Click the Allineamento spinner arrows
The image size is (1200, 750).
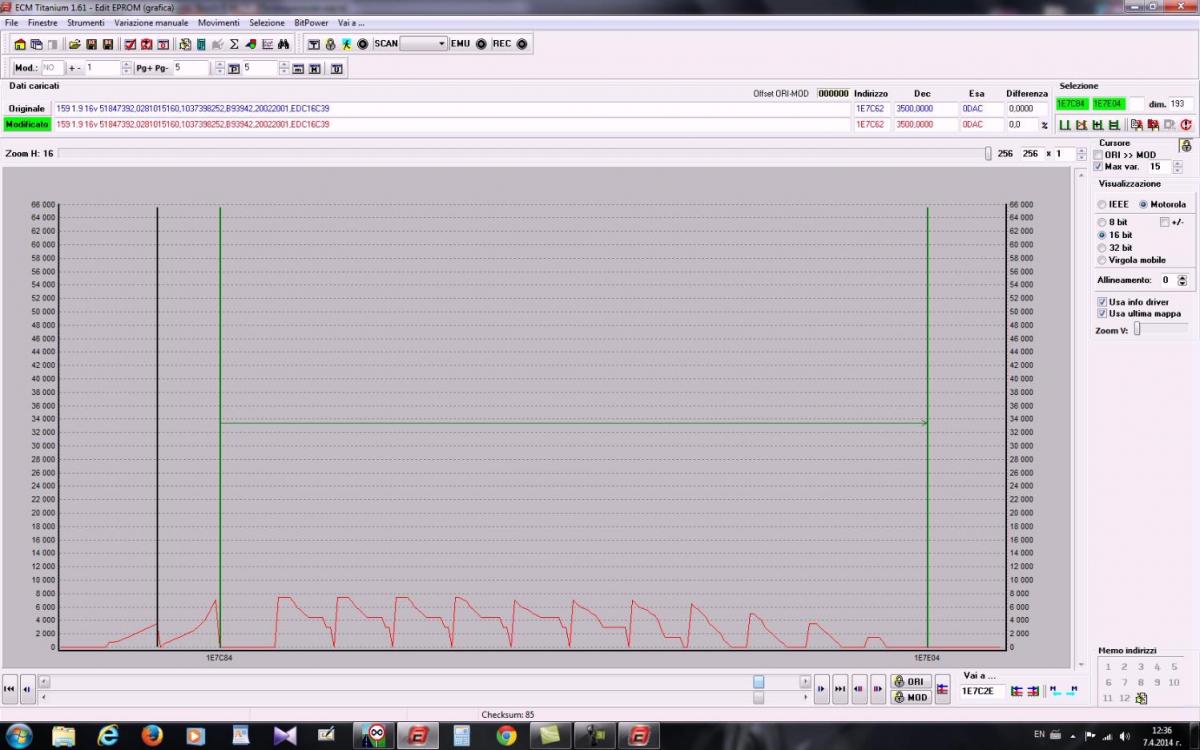click(1182, 280)
